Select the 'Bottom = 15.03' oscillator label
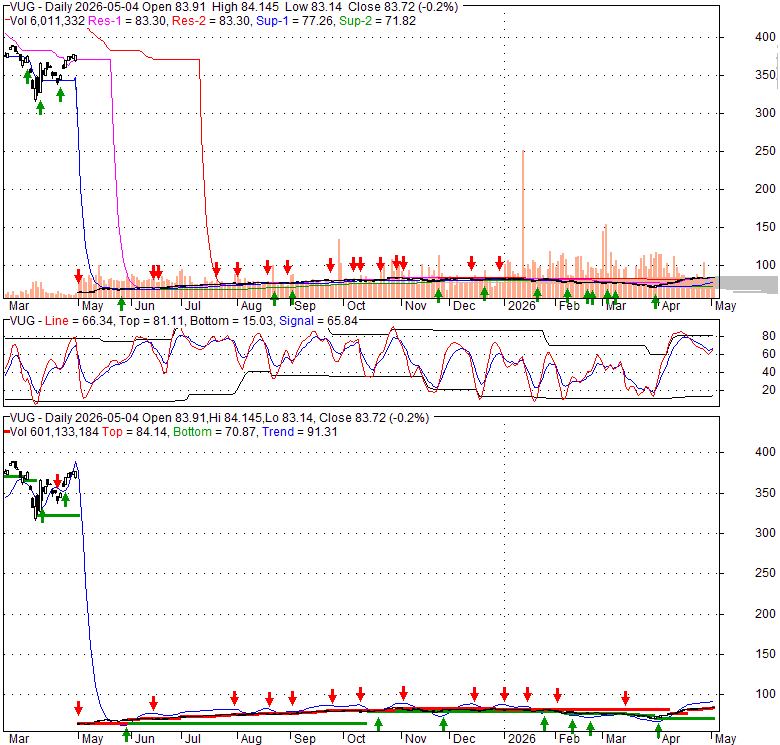780x745 pixels. coord(232,321)
